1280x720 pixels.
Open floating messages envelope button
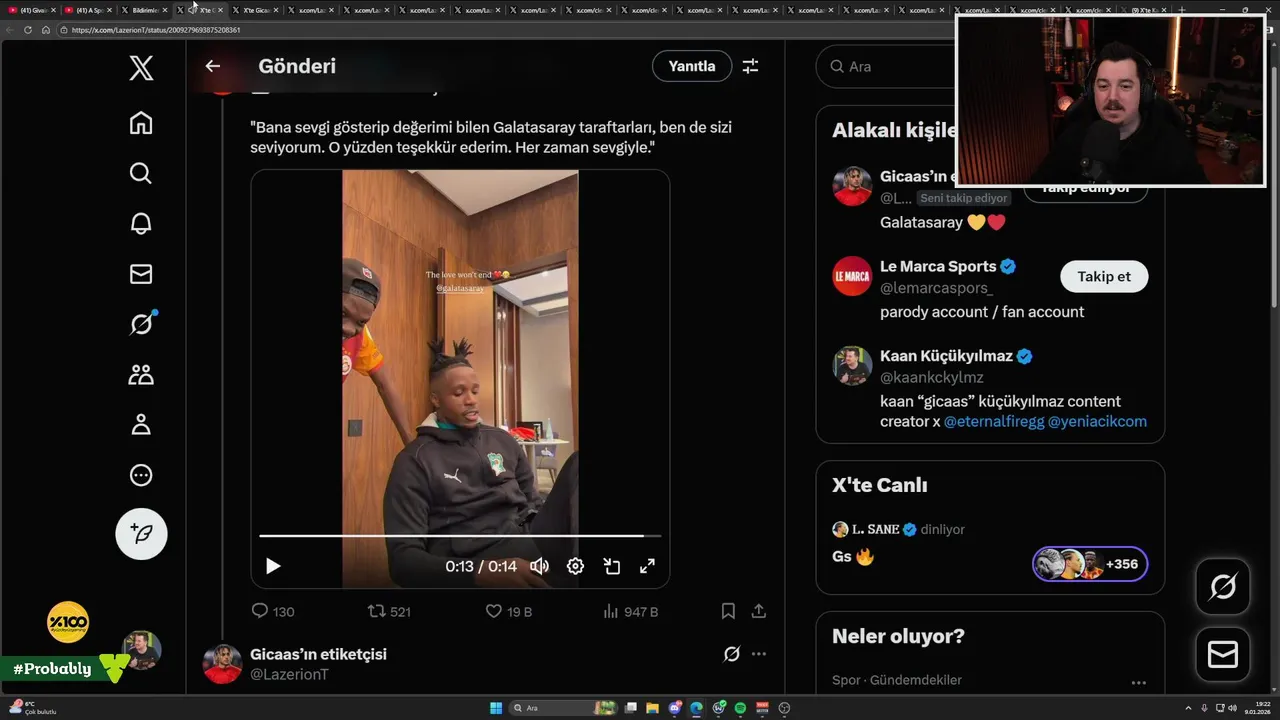point(1223,654)
